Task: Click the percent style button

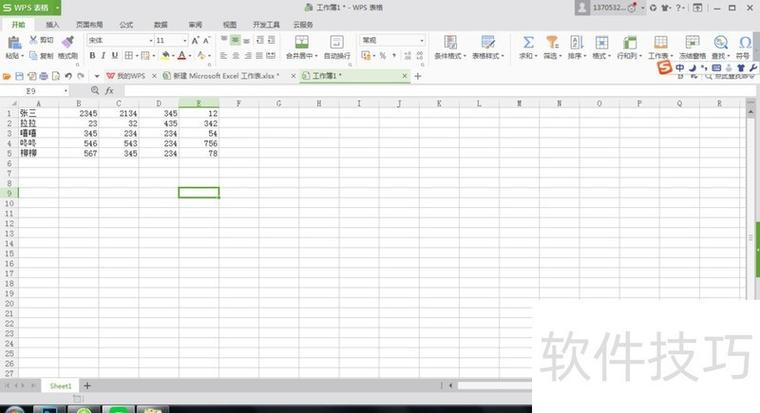Action: [382, 56]
